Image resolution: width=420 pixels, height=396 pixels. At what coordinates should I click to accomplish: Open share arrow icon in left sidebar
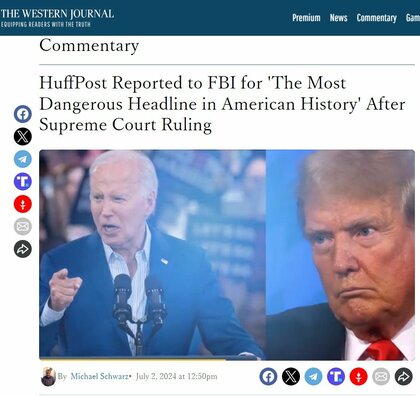coord(23,249)
